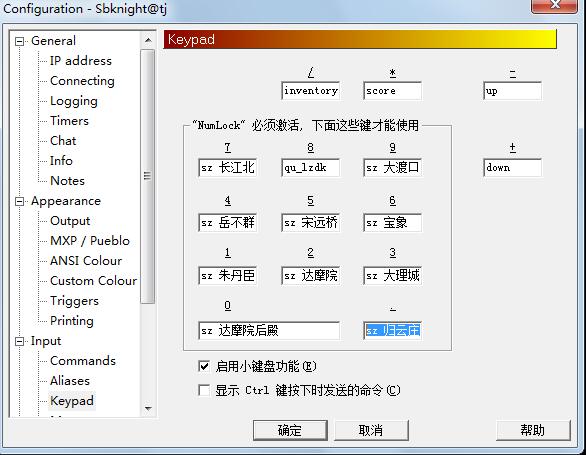The width and height of the screenshot is (586, 455).
Task: Click tree scrollbar down arrow
Action: click(148, 408)
